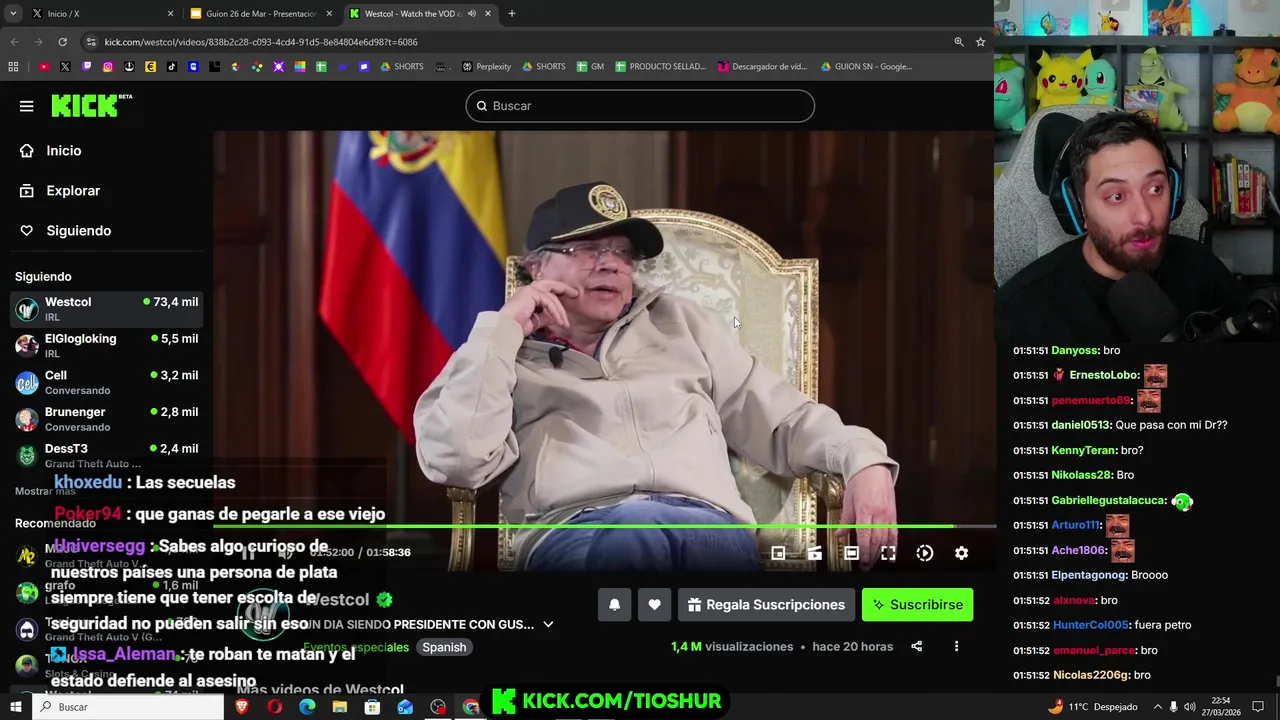
Task: Open the YouTube bookmark icon
Action: click(x=44, y=67)
